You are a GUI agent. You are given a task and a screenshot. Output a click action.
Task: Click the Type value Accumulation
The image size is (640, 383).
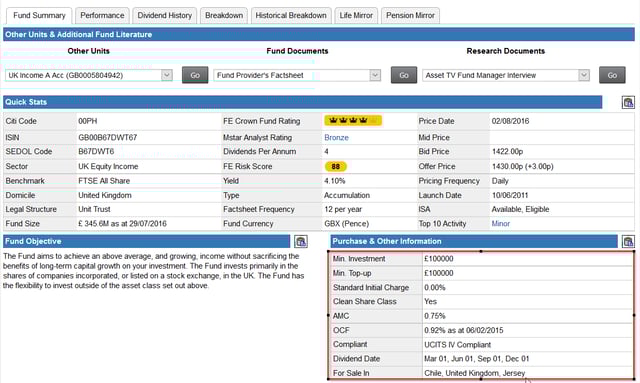347,195
